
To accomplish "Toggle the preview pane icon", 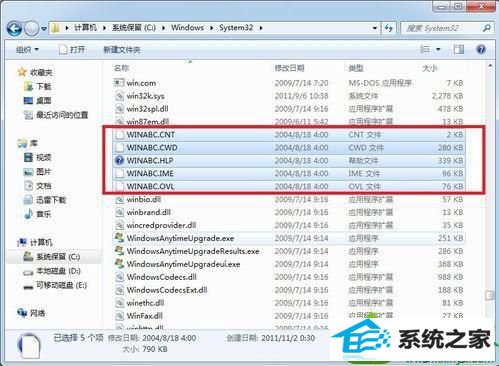I will pos(459,50).
